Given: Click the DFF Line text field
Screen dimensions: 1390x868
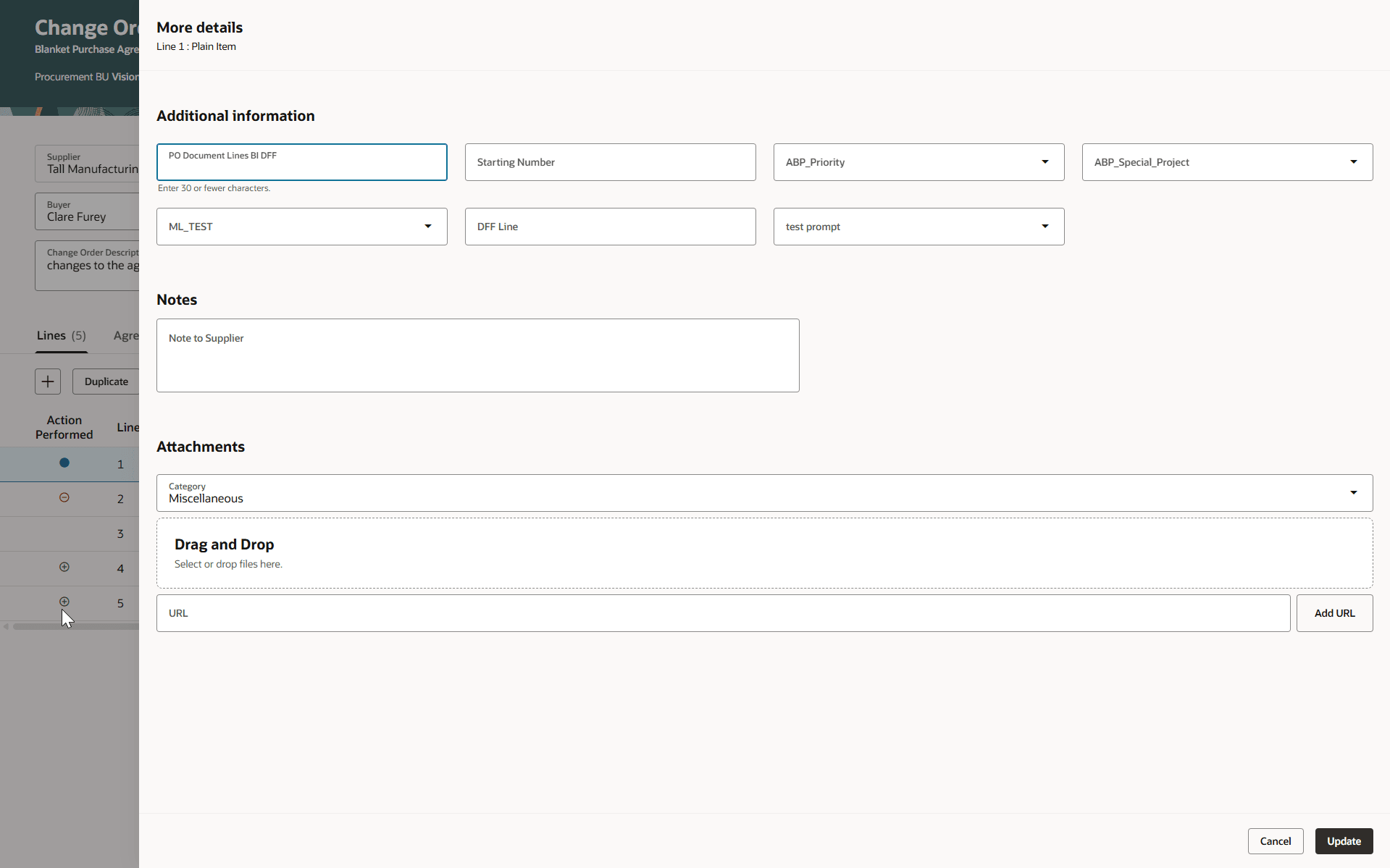Looking at the screenshot, I should tap(610, 227).
